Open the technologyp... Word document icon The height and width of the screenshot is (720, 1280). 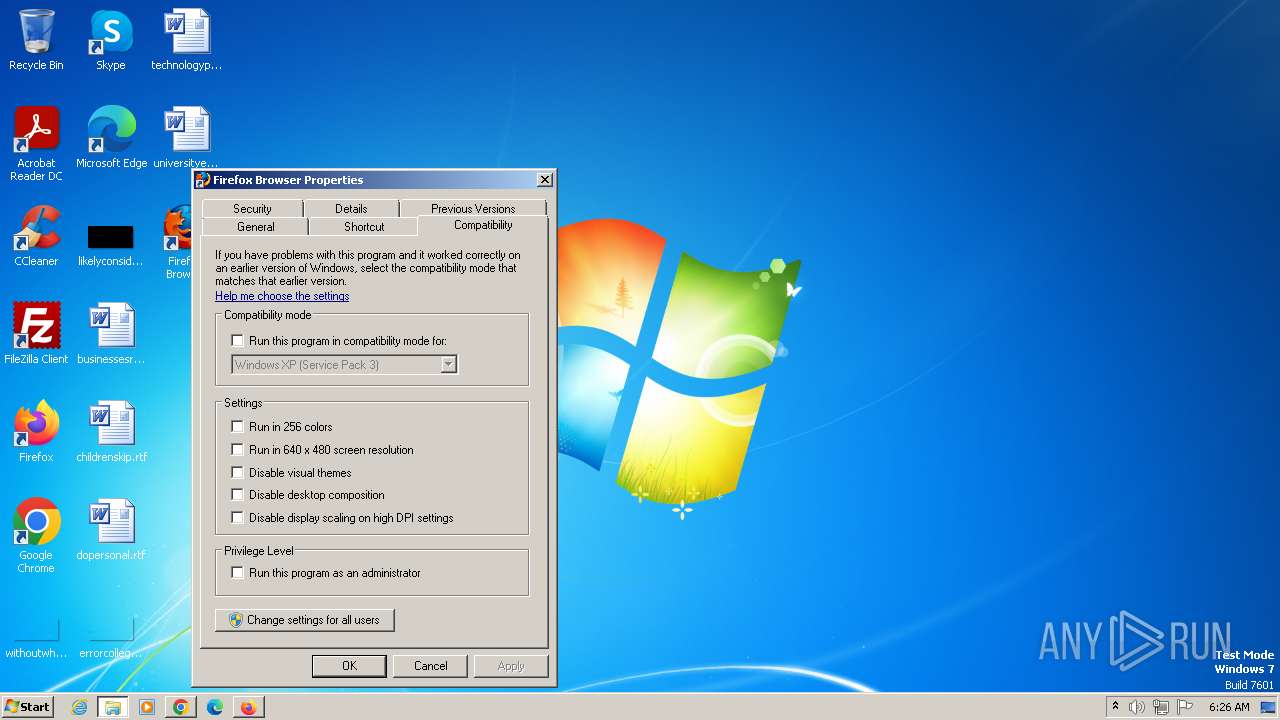[186, 40]
